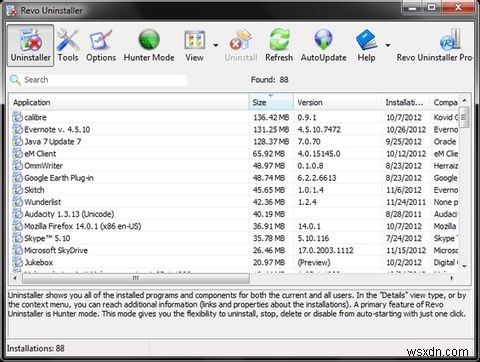Click the eM Client entry name
Screen dimensions: 480x362
(40, 153)
